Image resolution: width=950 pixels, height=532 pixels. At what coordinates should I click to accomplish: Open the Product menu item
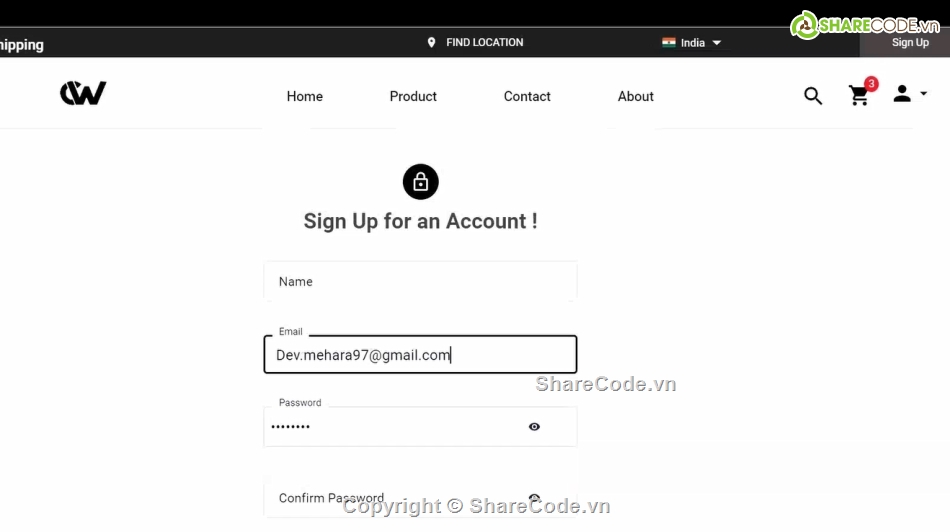point(413,96)
